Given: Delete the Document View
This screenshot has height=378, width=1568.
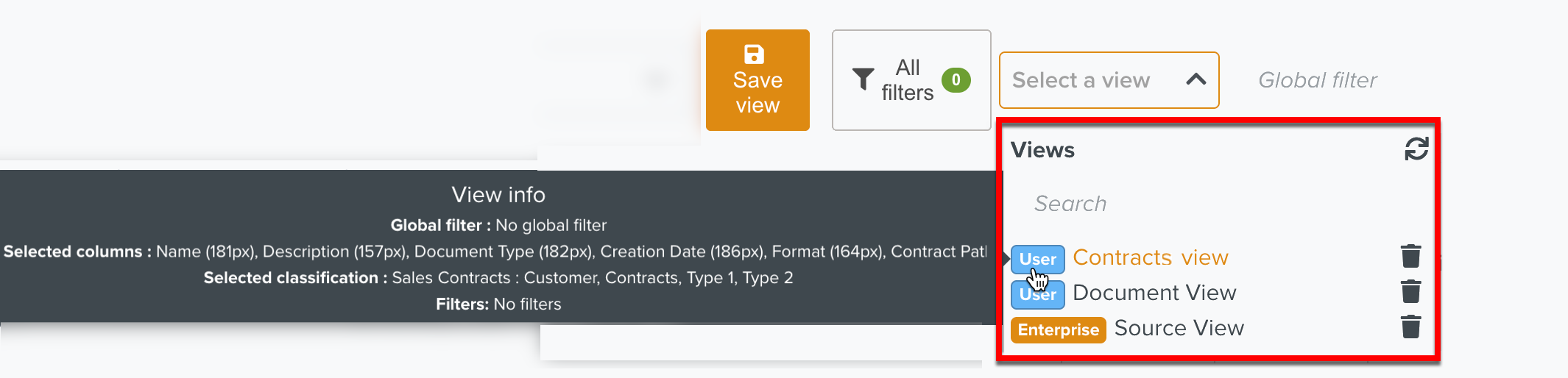Looking at the screenshot, I should 1410,292.
